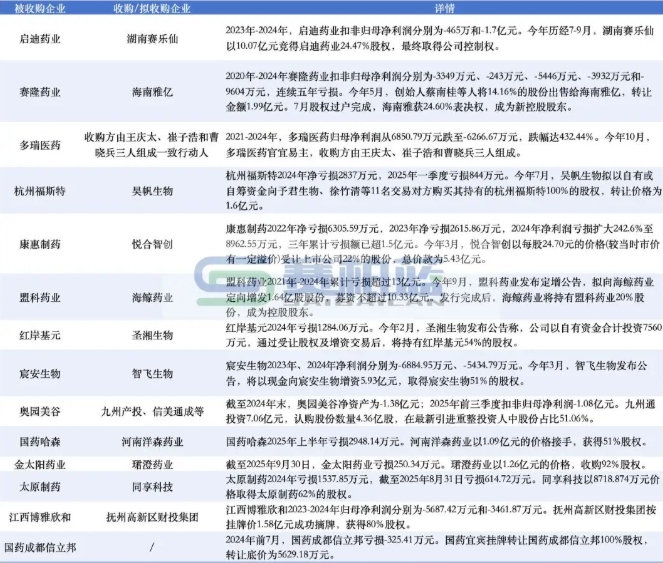Select the 宸安生物 cell
Image resolution: width=663 pixels, height=563 pixels.
(40, 374)
